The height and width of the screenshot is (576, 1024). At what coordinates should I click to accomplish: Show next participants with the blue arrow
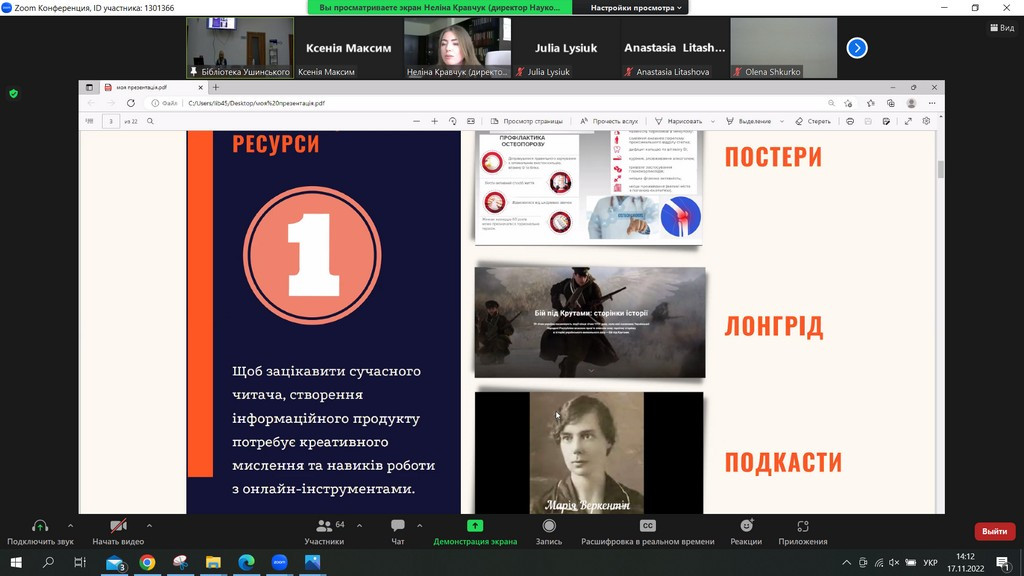click(857, 48)
